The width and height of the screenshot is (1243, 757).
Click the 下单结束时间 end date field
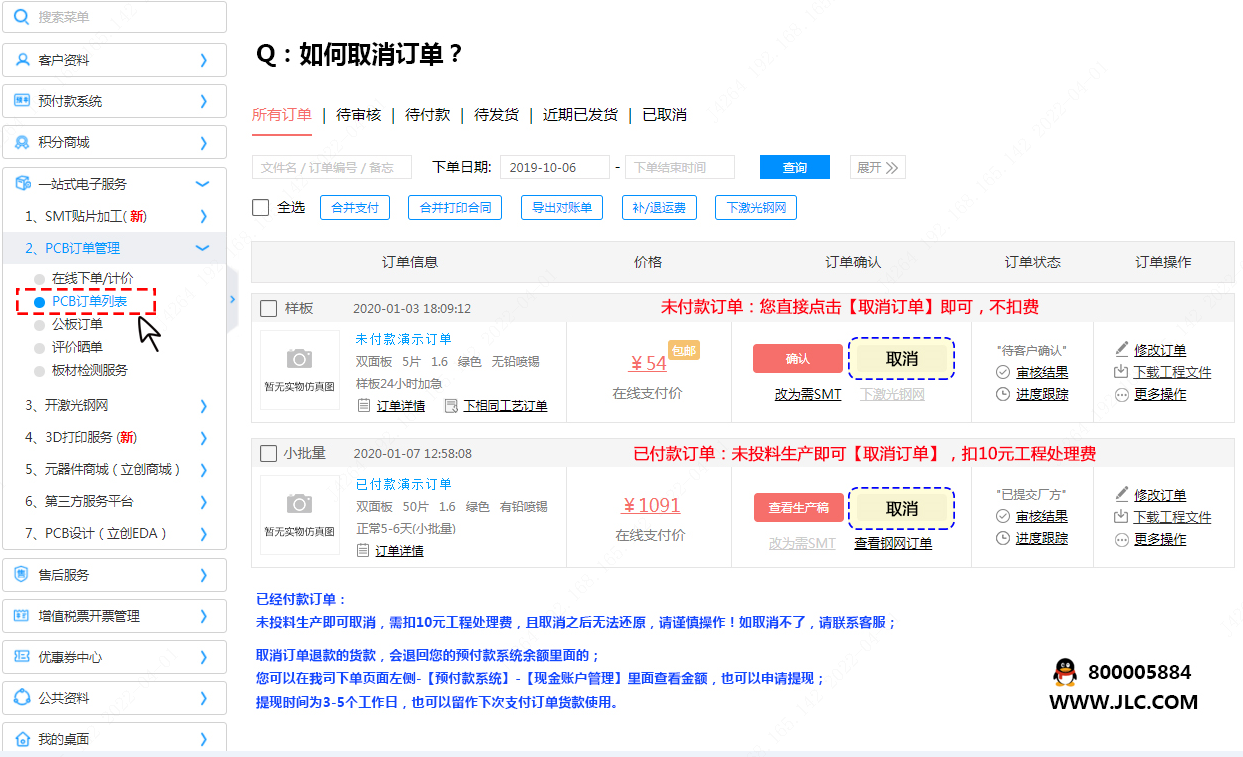(x=679, y=167)
